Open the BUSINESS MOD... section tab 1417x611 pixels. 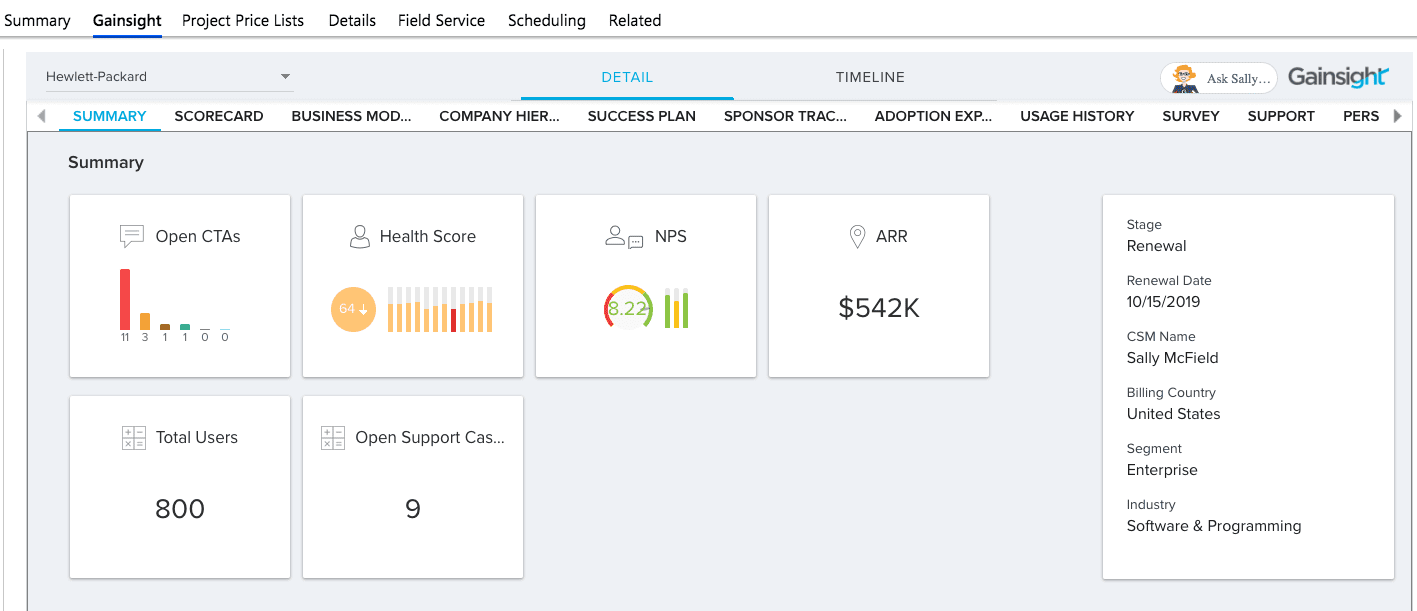coord(351,116)
